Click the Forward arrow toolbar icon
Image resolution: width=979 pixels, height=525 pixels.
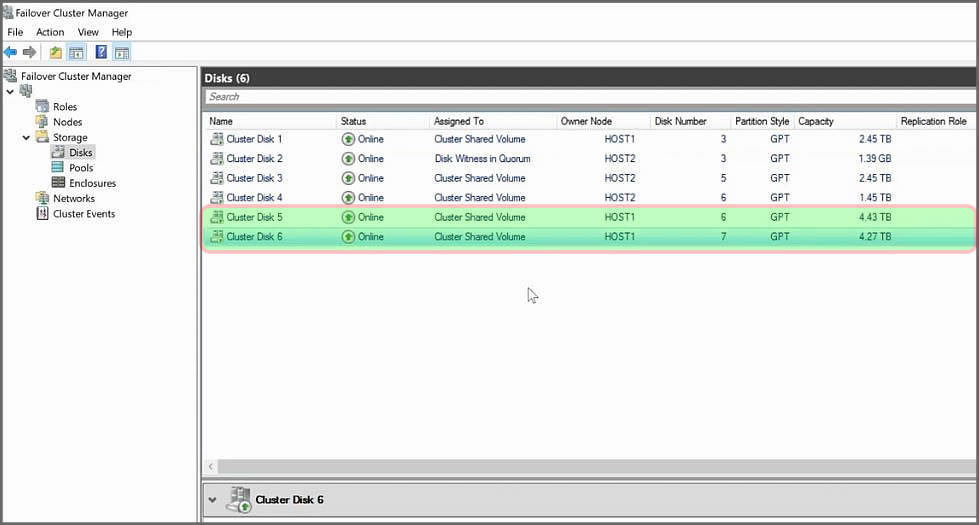(29, 52)
